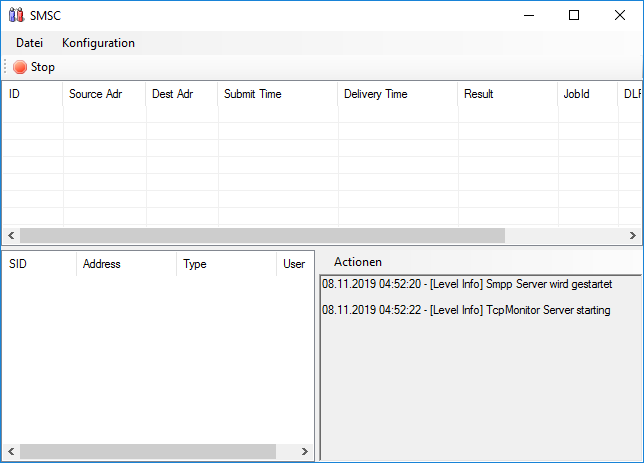
Task: Click right arrow of message table scrollbar
Action: [633, 235]
